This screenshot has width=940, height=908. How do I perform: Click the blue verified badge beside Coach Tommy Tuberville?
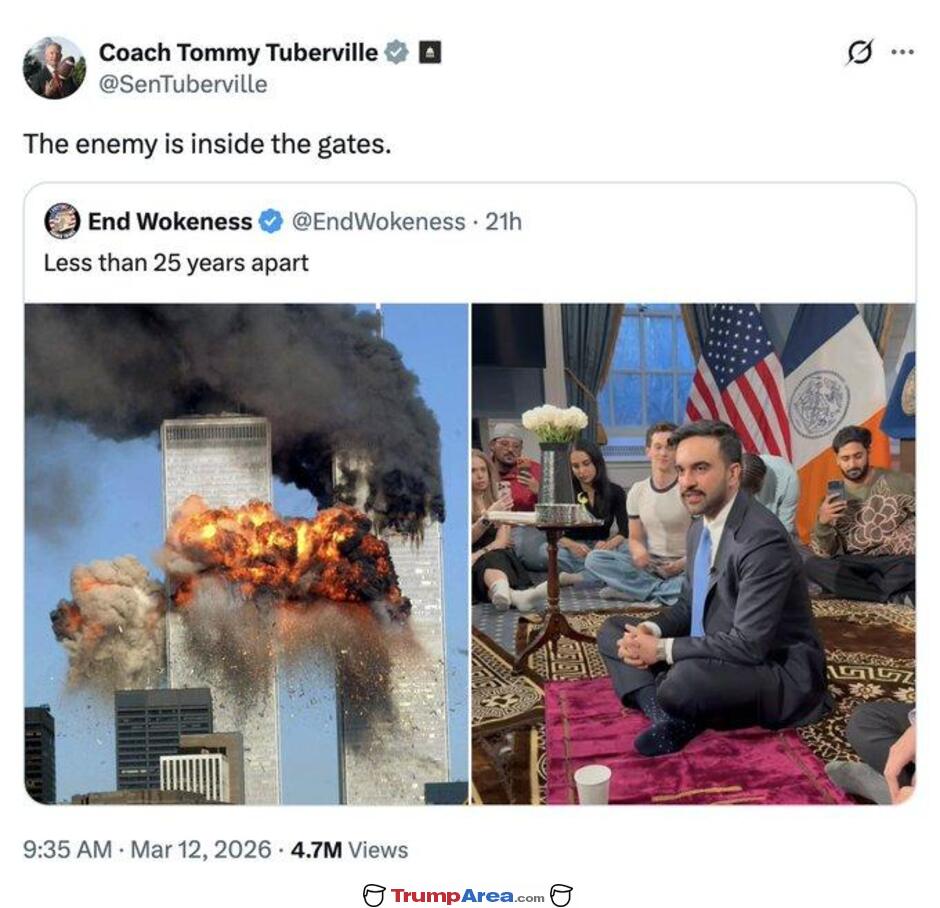(x=397, y=52)
